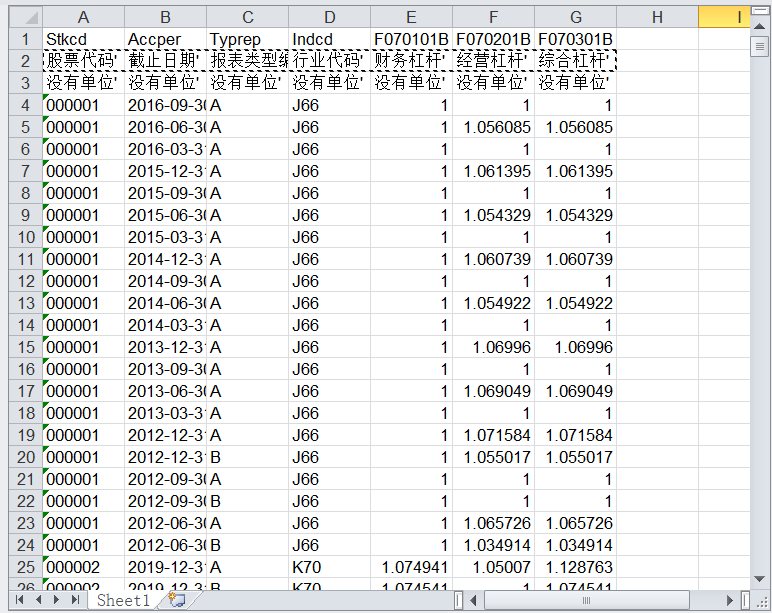Viewport: 772px width, 613px height.
Task: Click the Select All corner button
Action: tap(20, 17)
